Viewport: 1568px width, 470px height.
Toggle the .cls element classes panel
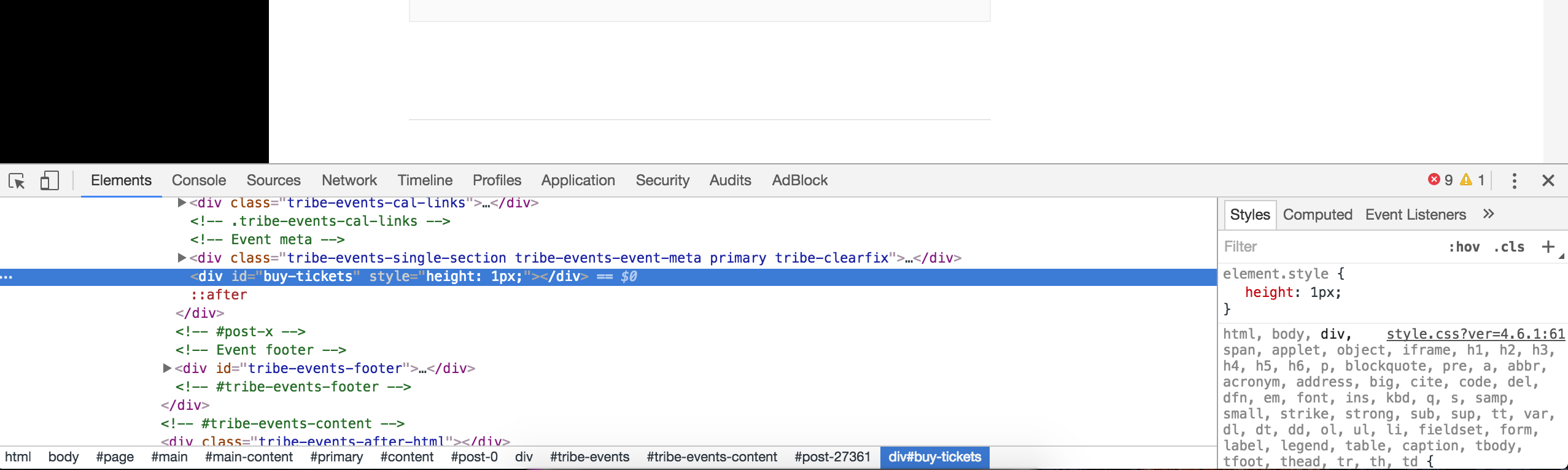point(1509,247)
